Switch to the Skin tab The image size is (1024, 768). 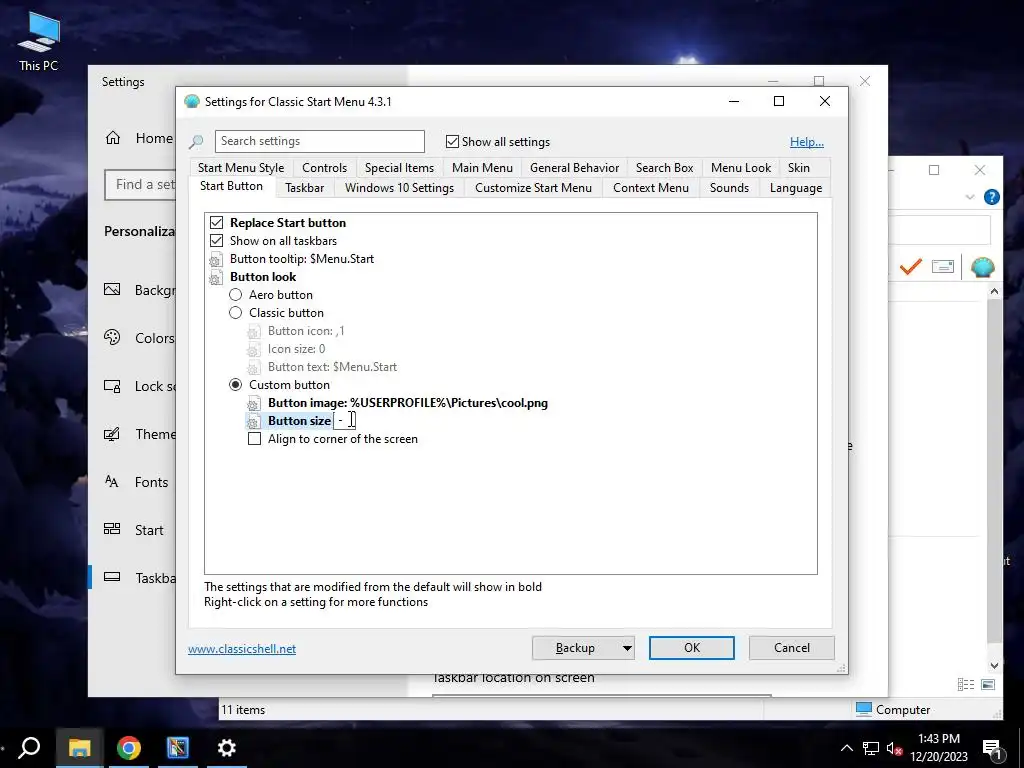pos(798,168)
